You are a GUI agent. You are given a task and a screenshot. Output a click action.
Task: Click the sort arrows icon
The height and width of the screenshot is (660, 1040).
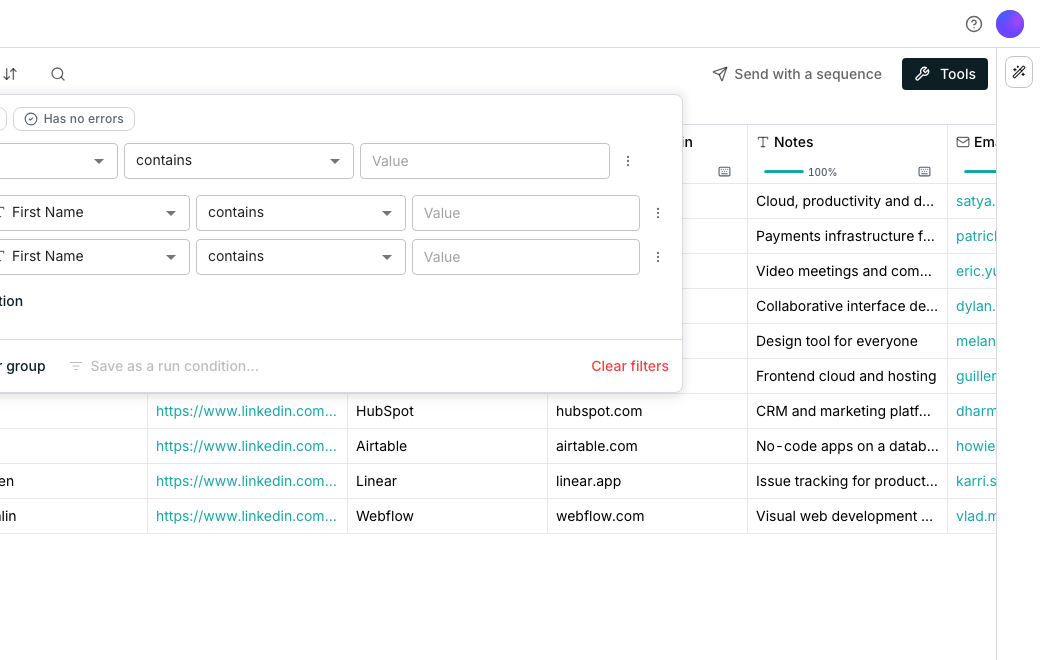(x=10, y=74)
